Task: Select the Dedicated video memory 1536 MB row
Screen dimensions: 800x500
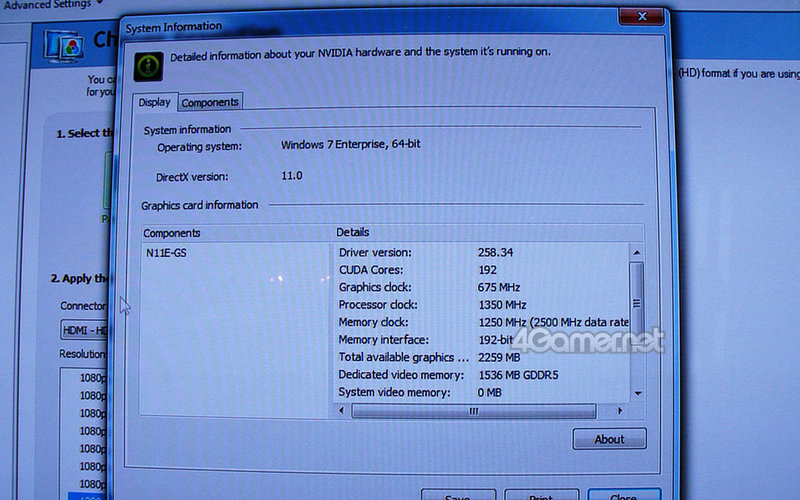Action: [482, 375]
